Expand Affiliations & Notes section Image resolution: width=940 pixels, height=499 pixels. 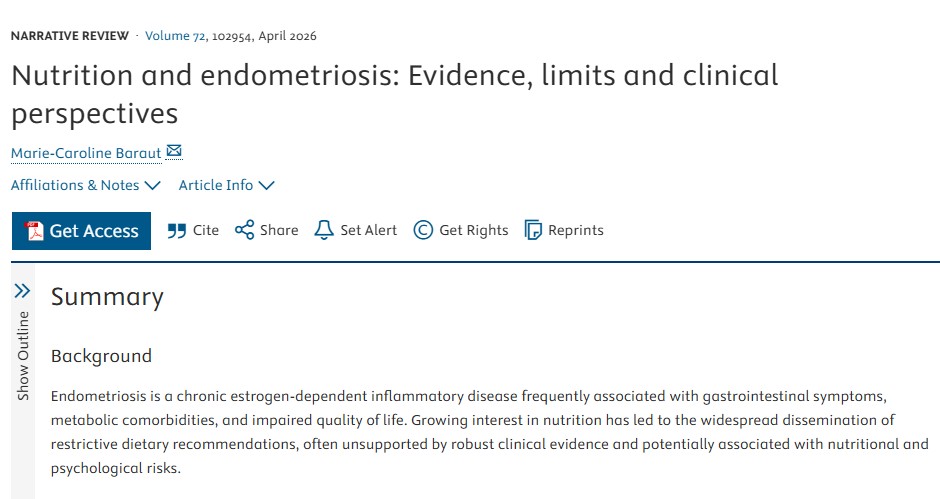pyautogui.click(x=86, y=185)
